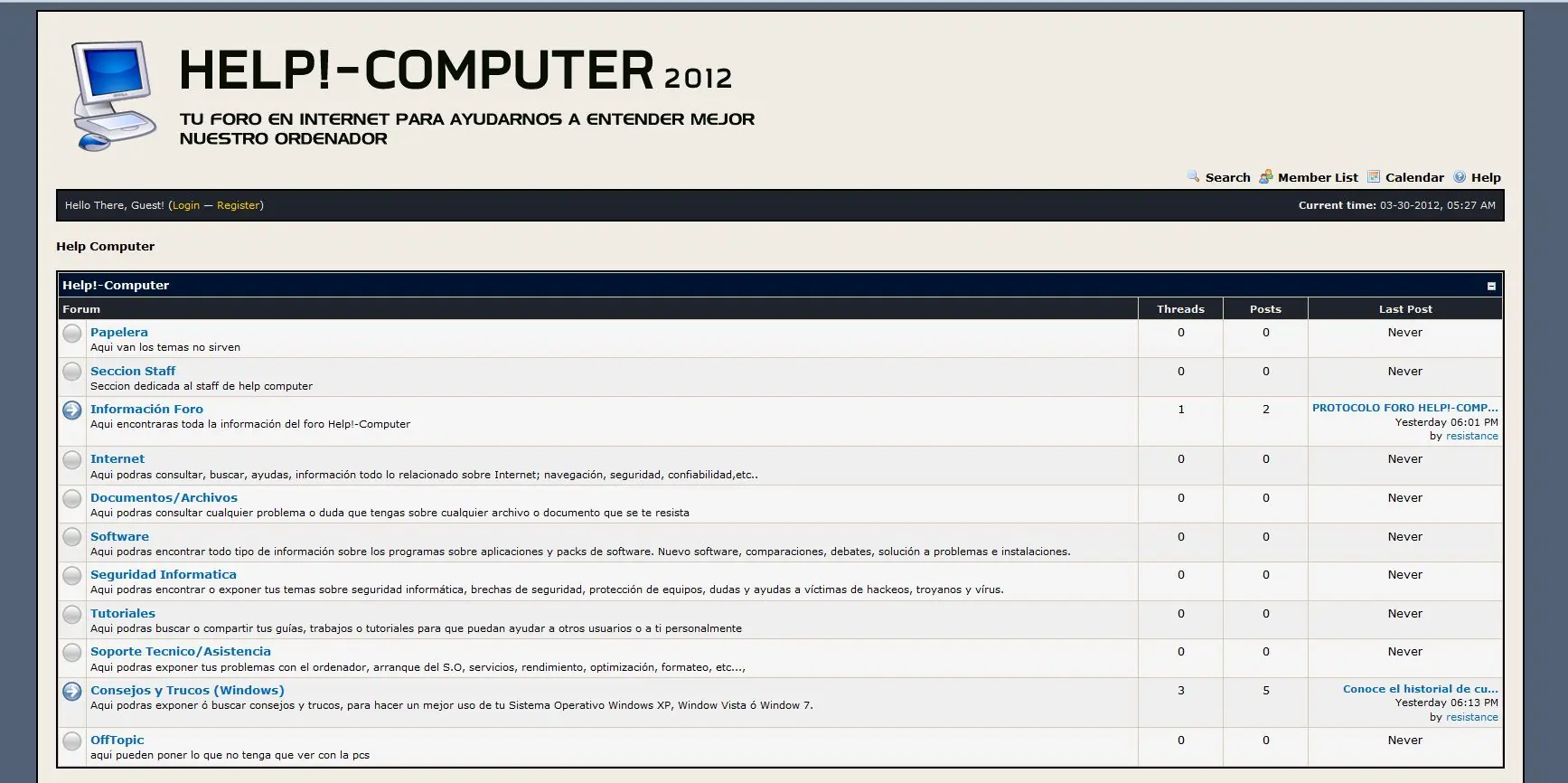Click the Papelera forum status icon
The height and width of the screenshot is (783, 1568).
pyautogui.click(x=72, y=334)
